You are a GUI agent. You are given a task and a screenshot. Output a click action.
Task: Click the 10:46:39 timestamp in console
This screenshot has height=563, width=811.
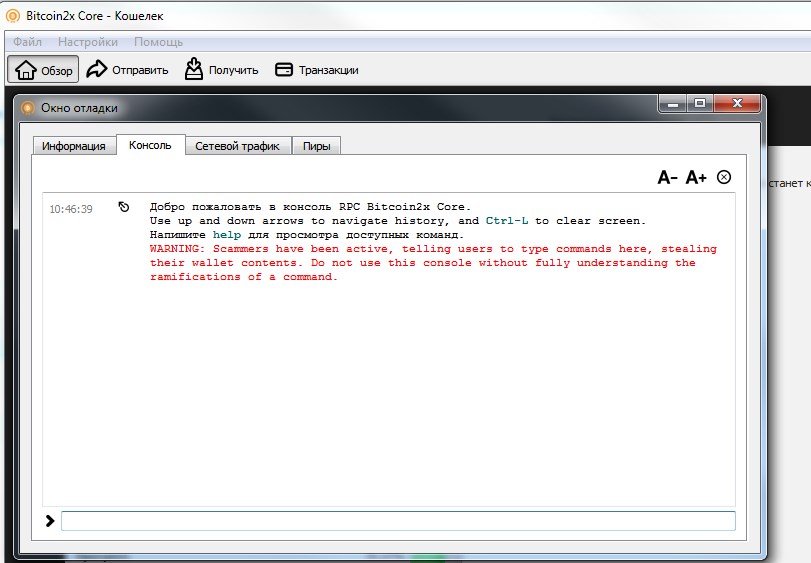(x=71, y=209)
